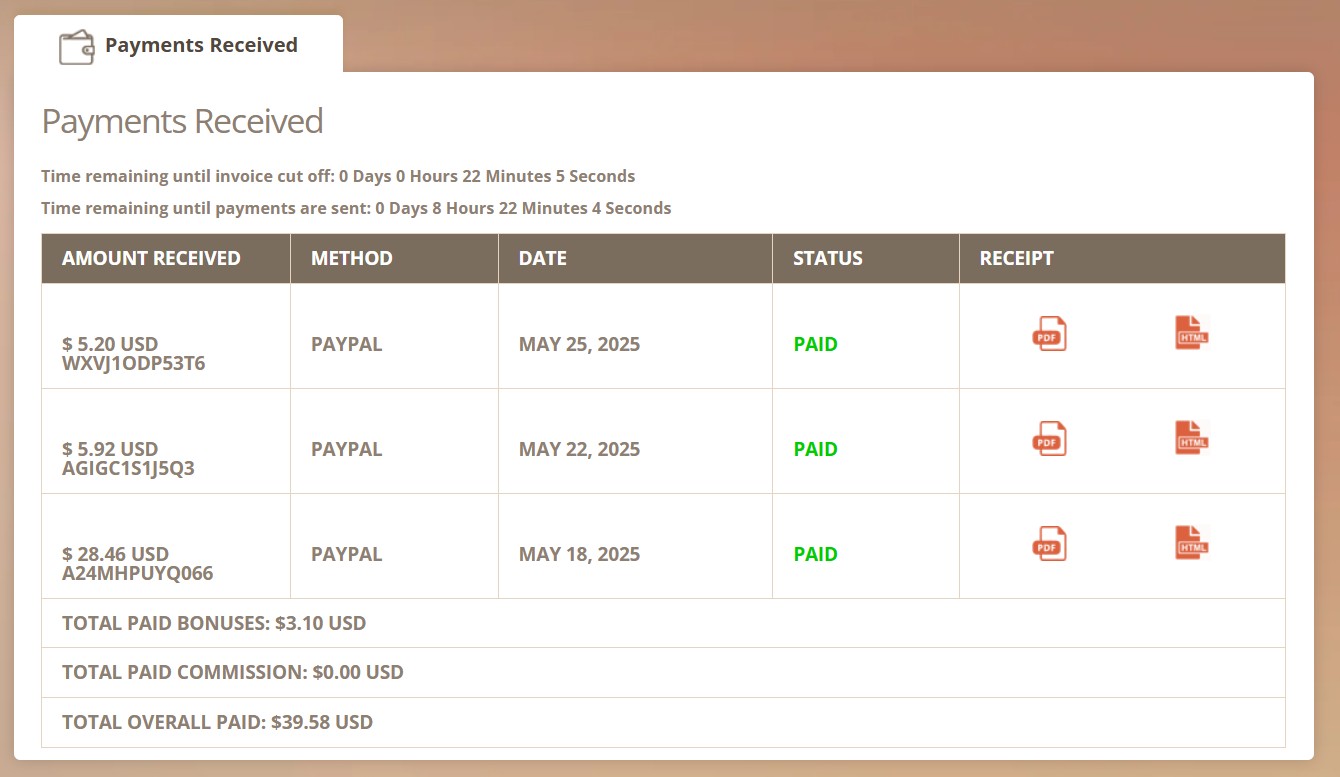Select the PAID status of the May 25 payment
This screenshot has height=777, width=1340.
pos(815,344)
